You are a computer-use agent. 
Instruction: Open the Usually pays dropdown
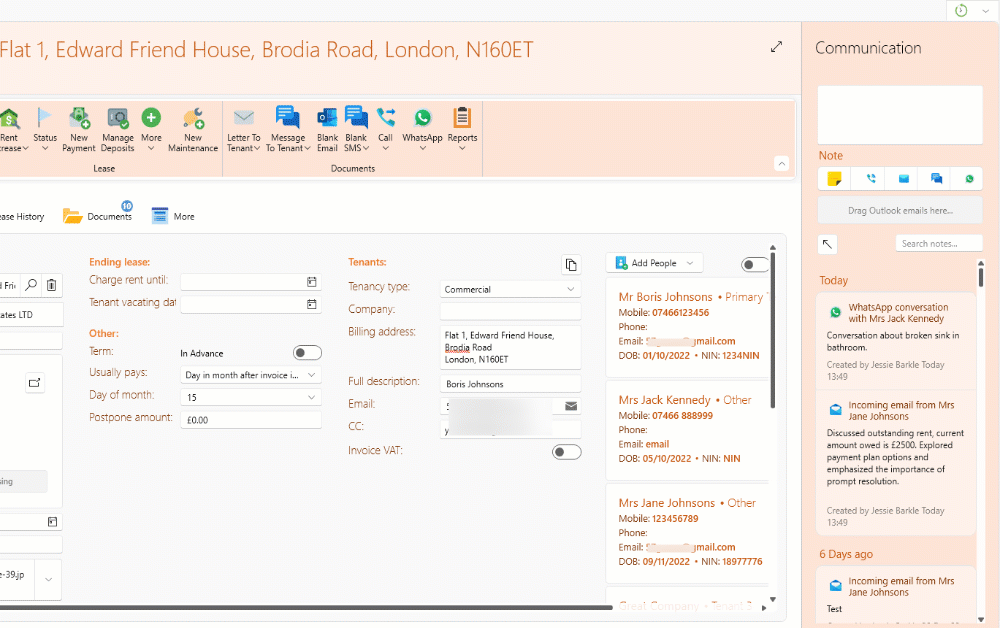tap(250, 375)
